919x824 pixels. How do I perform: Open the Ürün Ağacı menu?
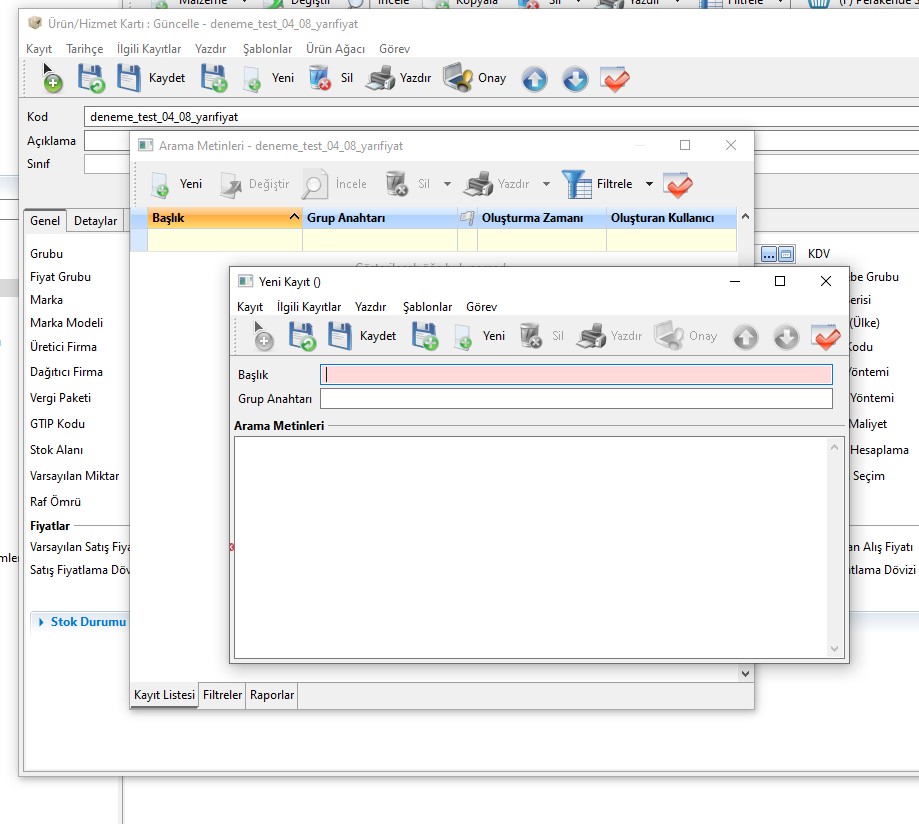[335, 49]
